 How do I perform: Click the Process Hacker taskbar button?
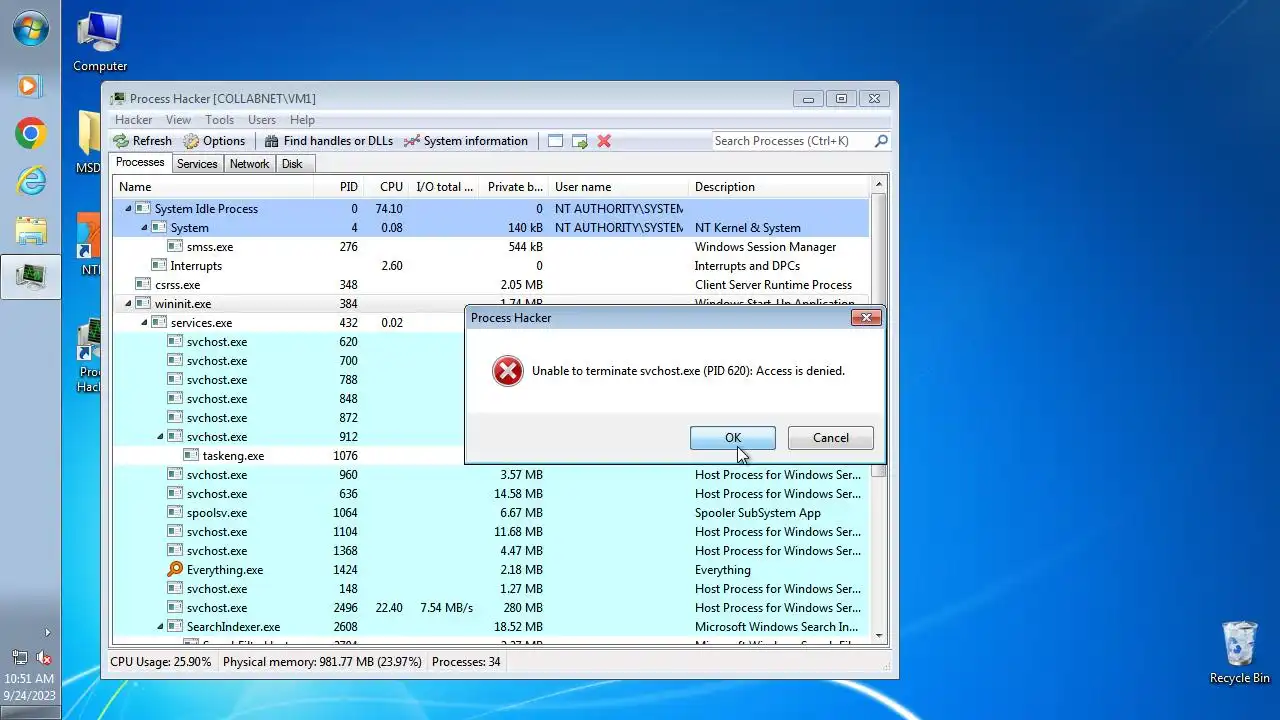click(31, 277)
